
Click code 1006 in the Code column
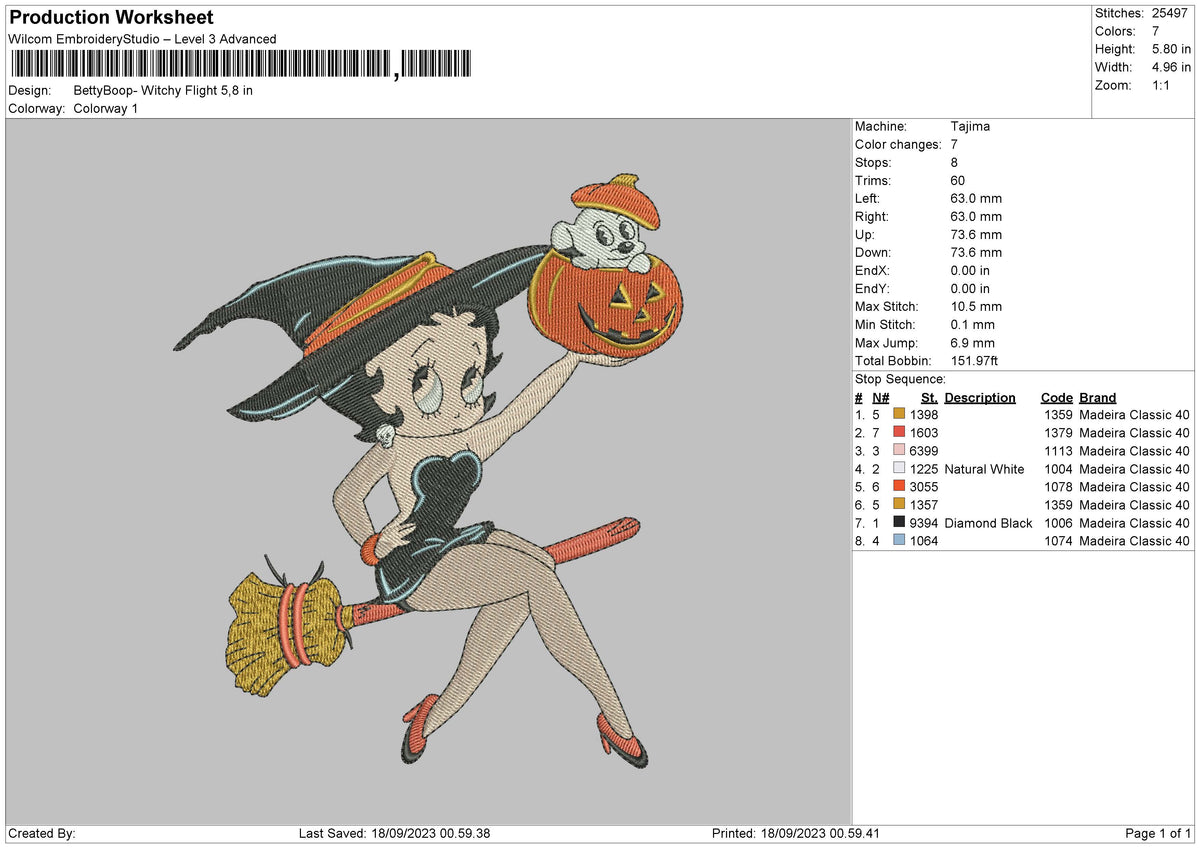(x=1059, y=522)
